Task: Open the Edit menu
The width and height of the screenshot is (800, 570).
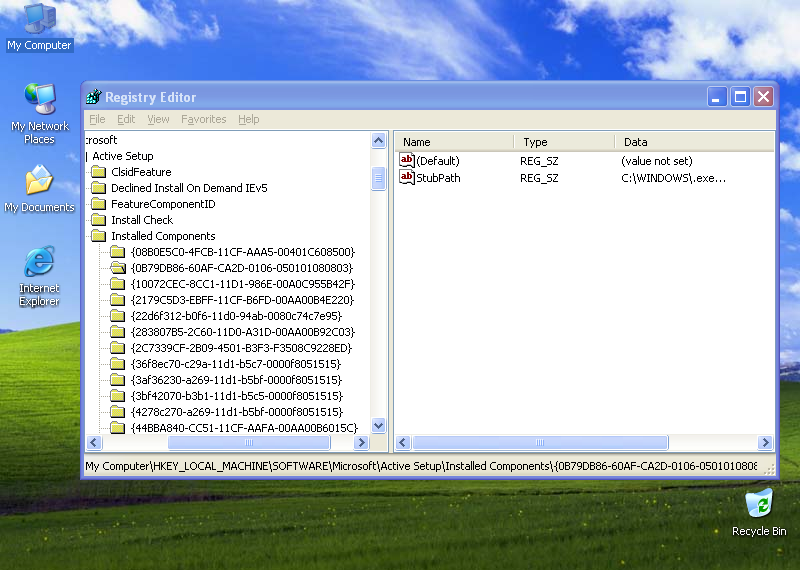Action: point(126,119)
